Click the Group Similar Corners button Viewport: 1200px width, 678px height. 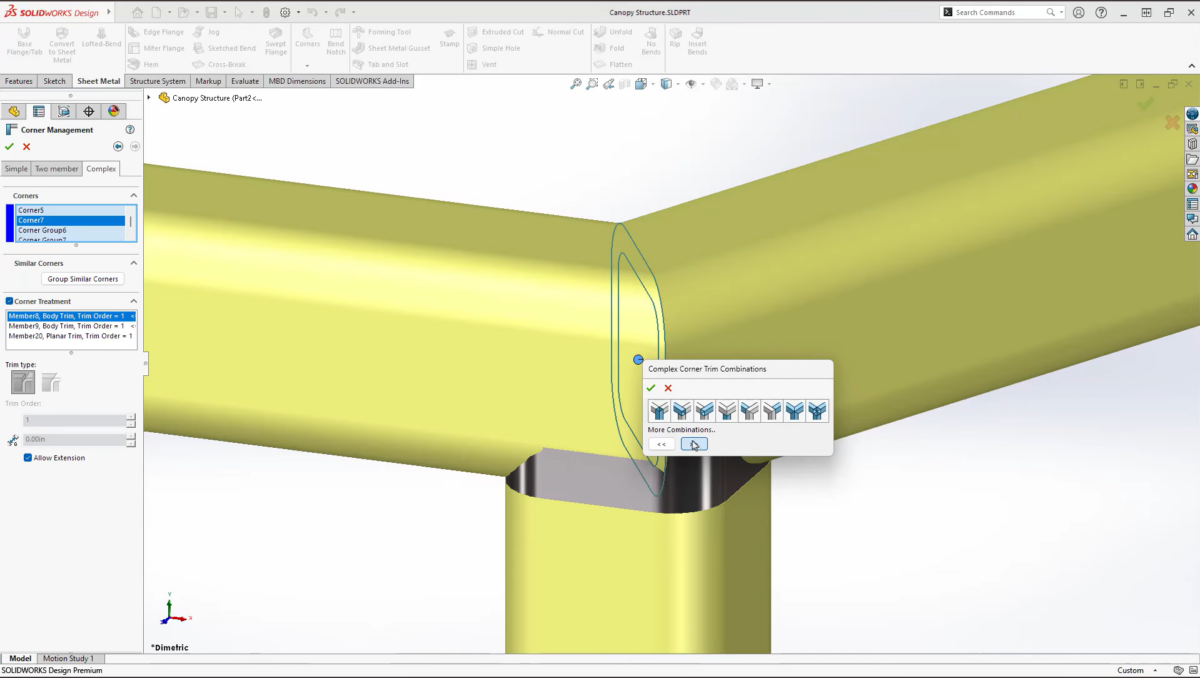(83, 279)
